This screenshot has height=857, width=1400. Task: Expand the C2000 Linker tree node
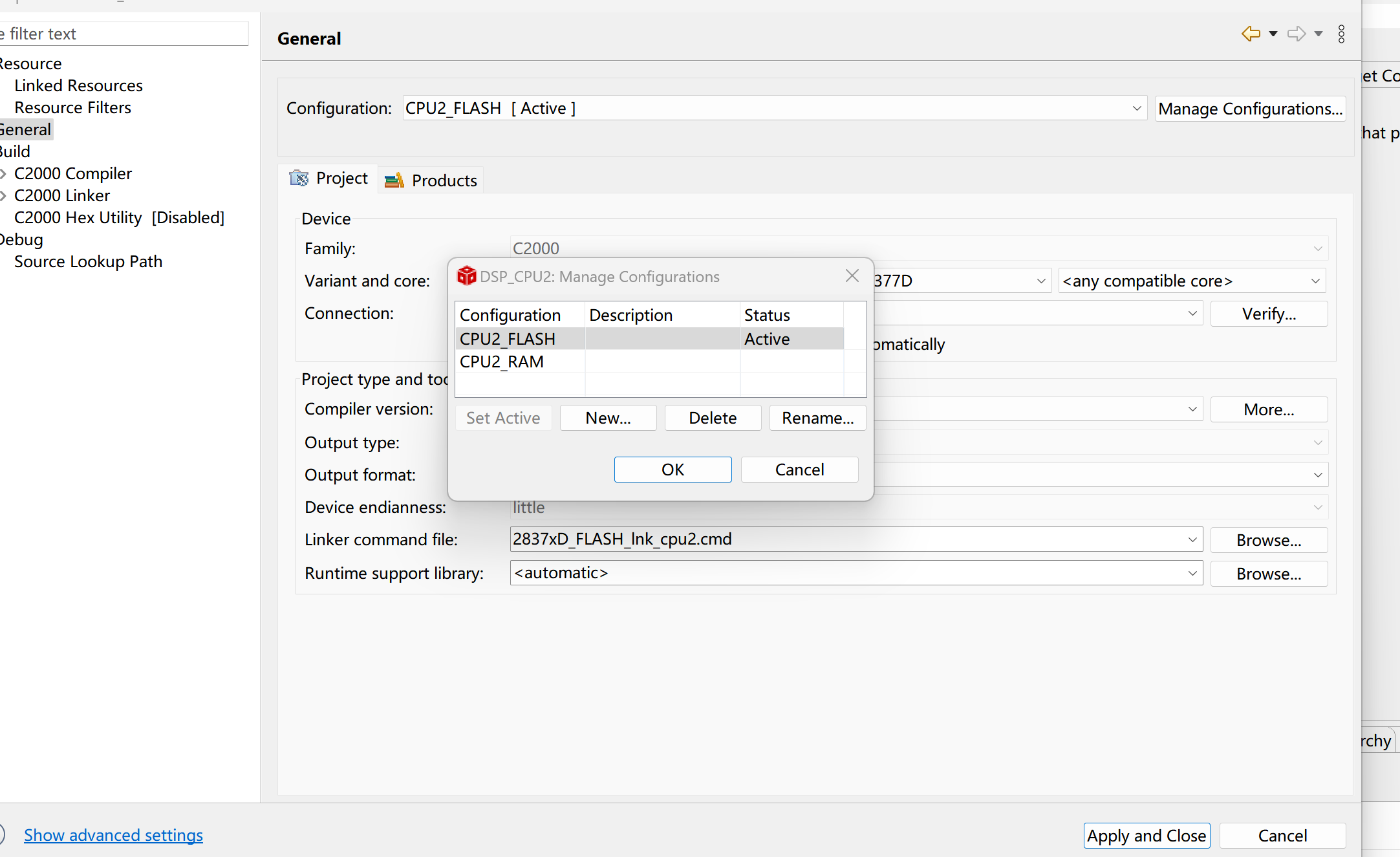point(4,195)
